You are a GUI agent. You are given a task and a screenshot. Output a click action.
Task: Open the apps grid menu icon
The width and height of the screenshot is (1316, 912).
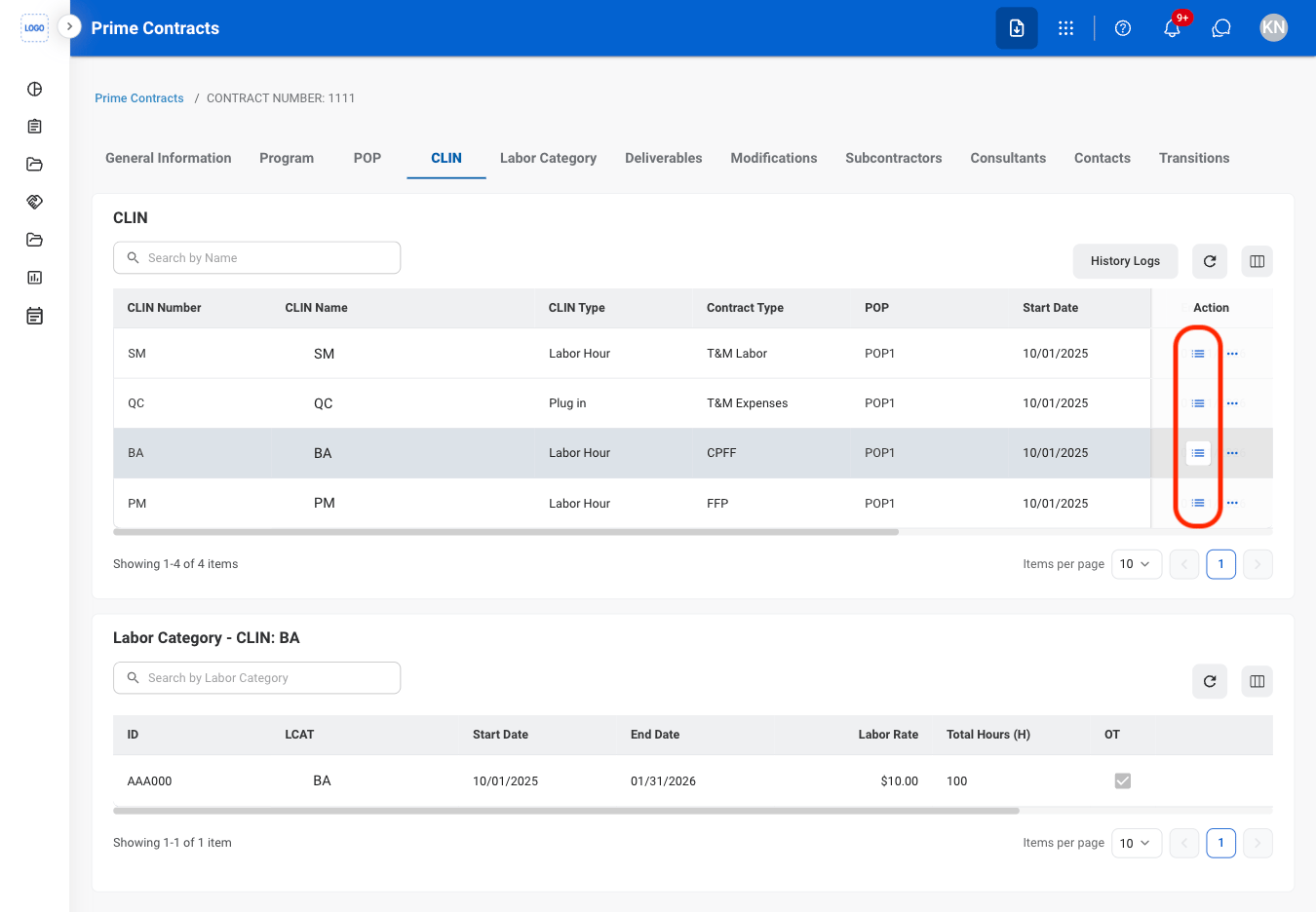(x=1065, y=28)
